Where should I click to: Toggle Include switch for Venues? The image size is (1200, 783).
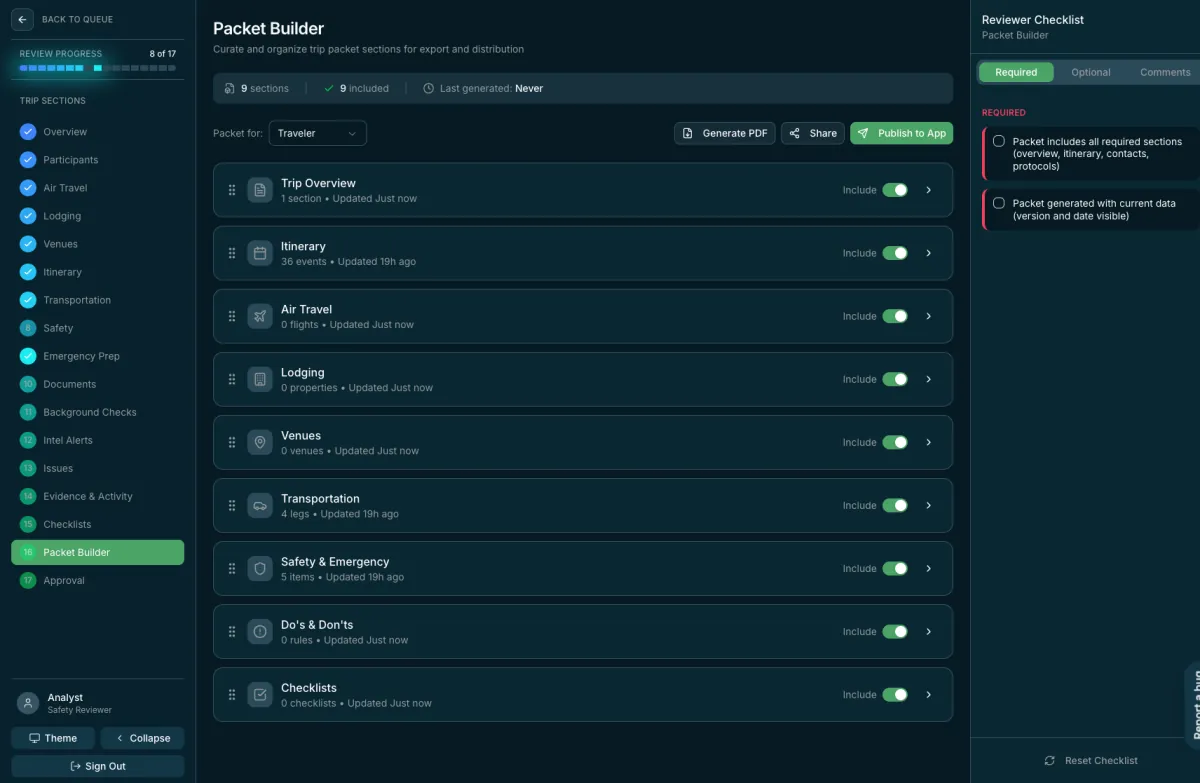pyautogui.click(x=895, y=442)
